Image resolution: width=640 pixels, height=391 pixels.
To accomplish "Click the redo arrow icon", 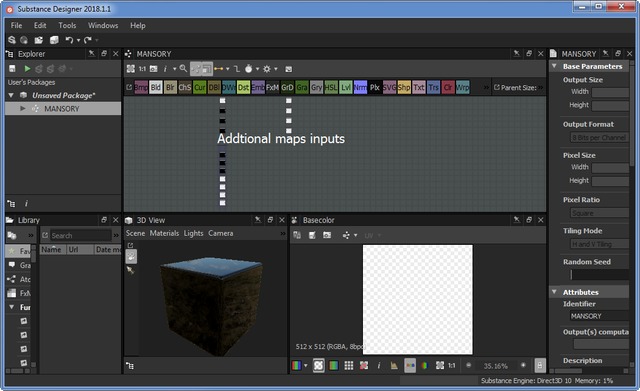I will (87, 40).
